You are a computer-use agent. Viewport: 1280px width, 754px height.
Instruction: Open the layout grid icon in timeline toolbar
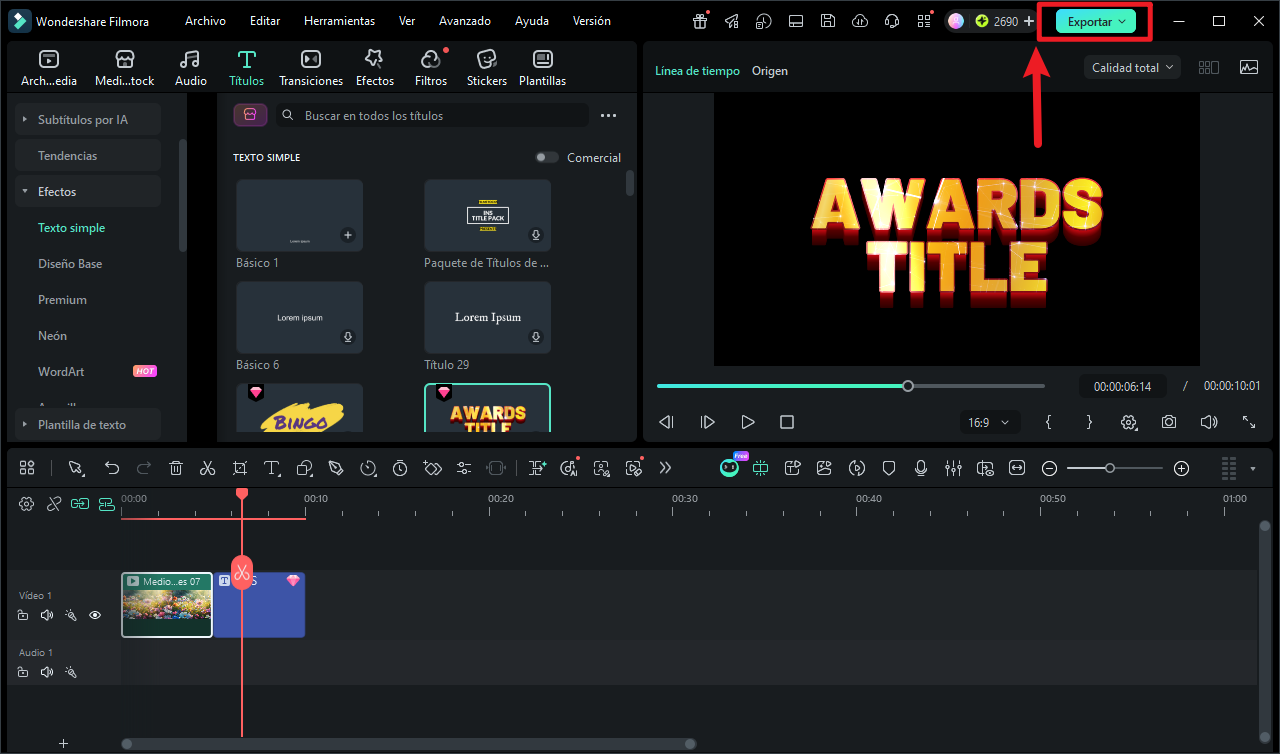tap(27, 468)
